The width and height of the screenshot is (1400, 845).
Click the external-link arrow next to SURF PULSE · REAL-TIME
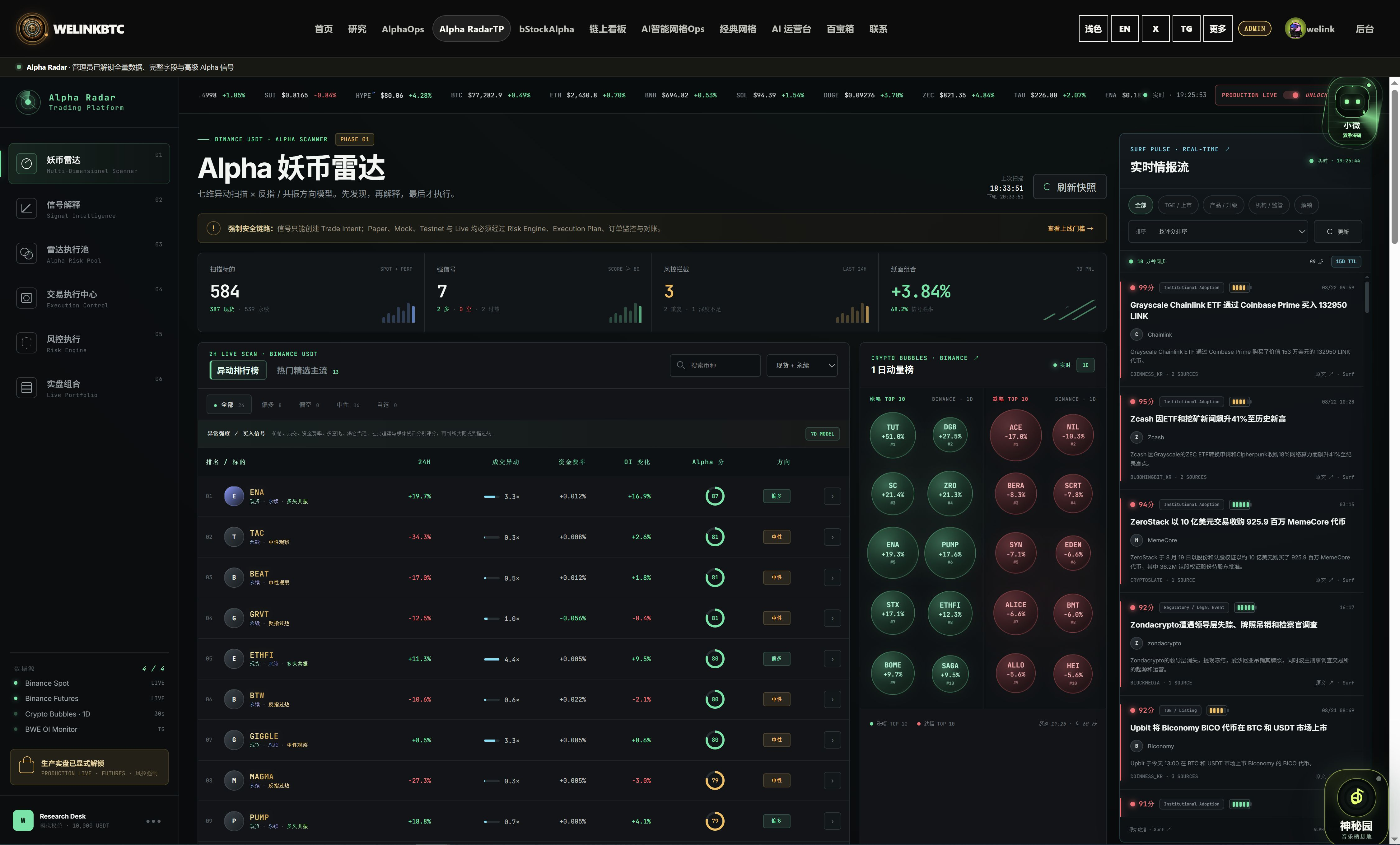coord(1227,149)
